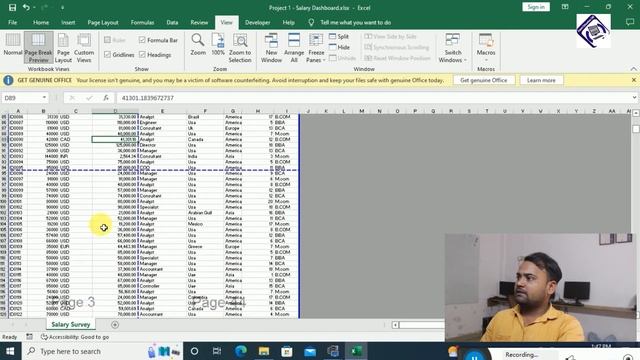Screen dimensions: 640x360
Task: Split the worksheet window
Action: pos(339,36)
